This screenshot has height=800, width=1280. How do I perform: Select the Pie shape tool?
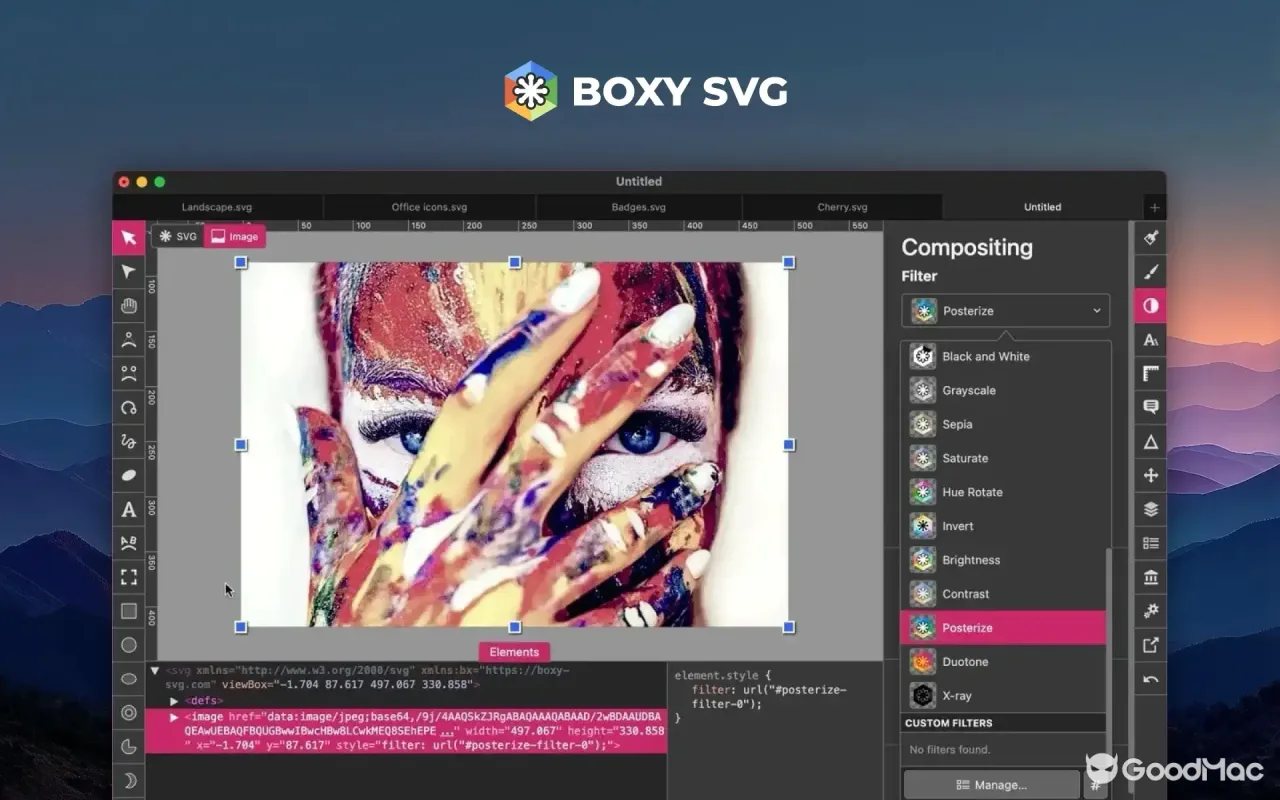[x=128, y=747]
